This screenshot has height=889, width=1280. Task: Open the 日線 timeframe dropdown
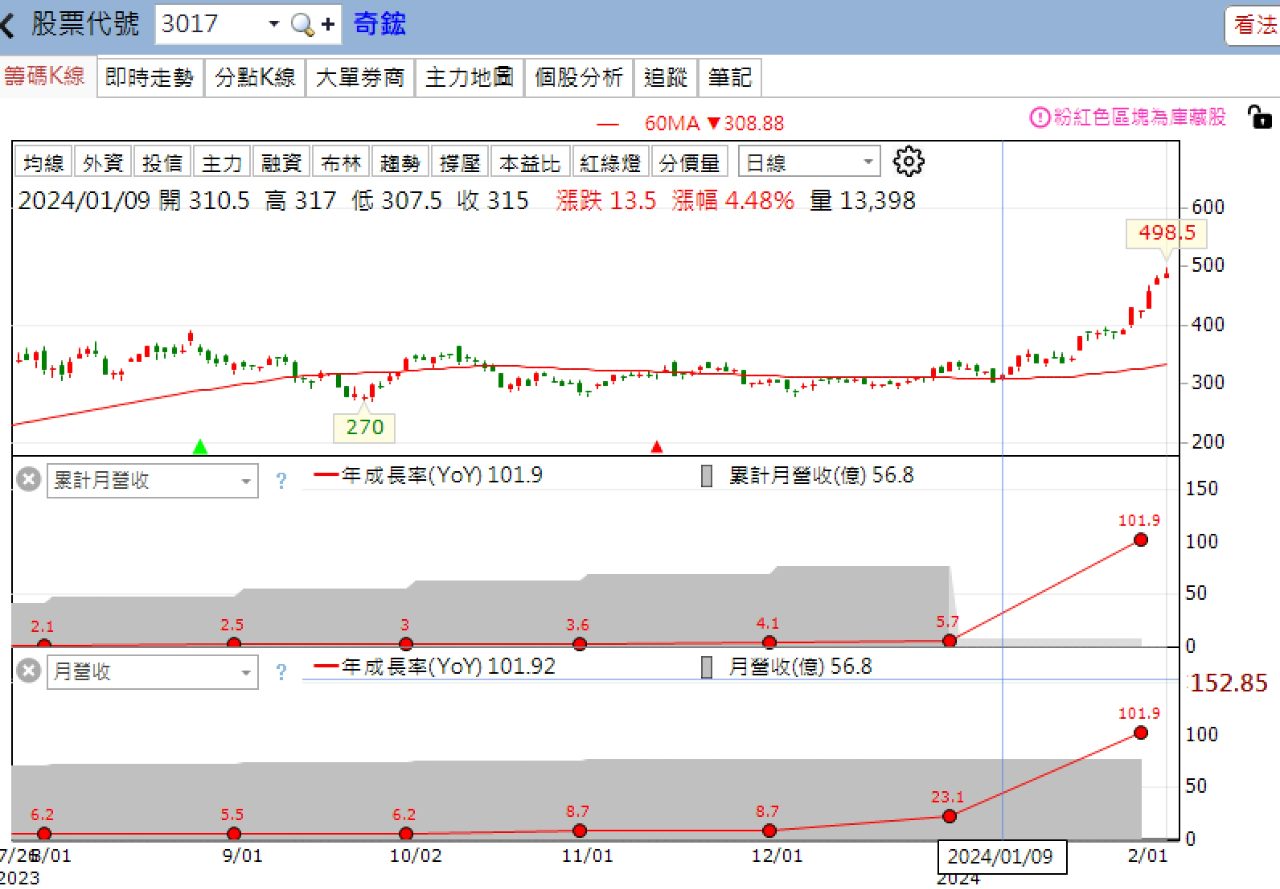tap(809, 162)
